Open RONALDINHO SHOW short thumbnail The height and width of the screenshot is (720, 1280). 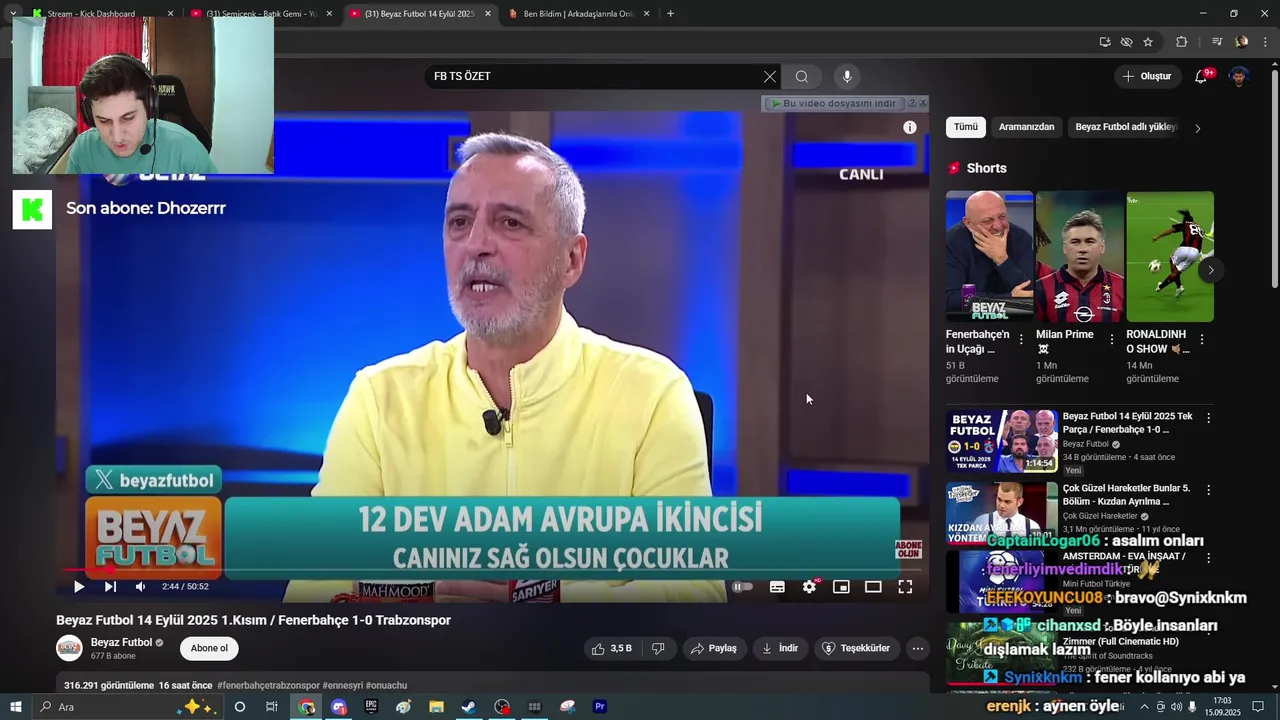pos(1170,256)
